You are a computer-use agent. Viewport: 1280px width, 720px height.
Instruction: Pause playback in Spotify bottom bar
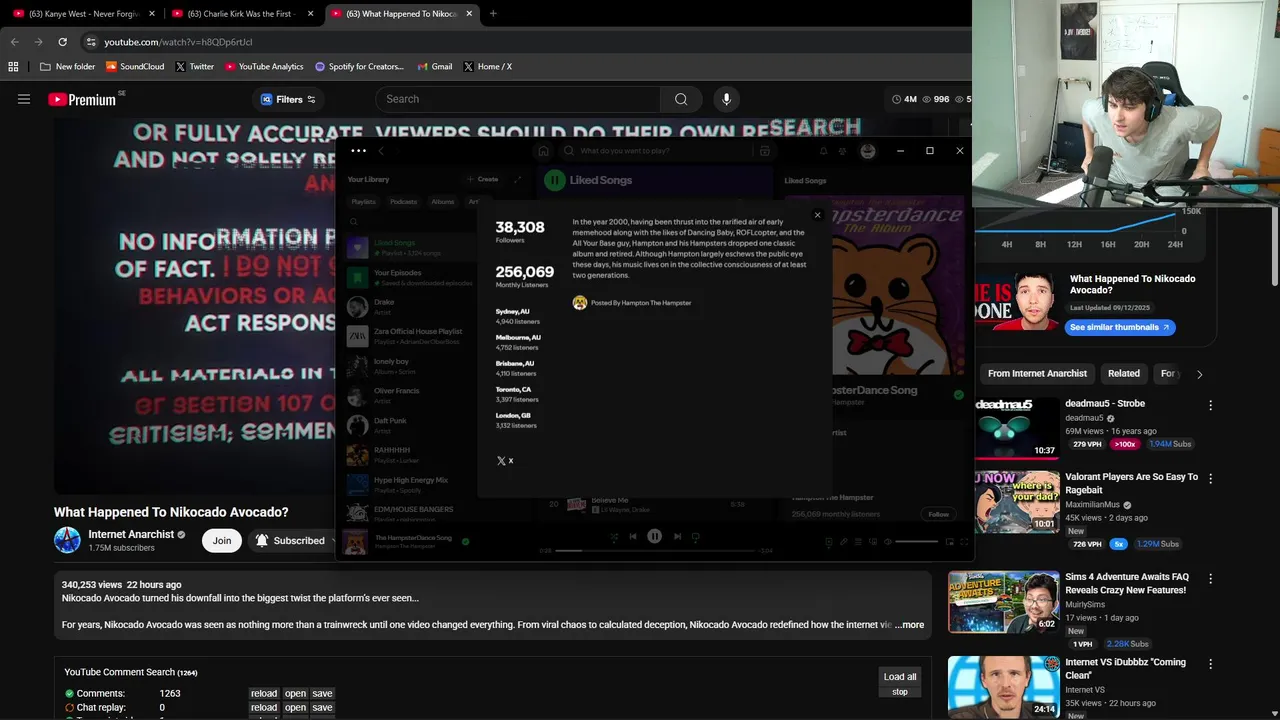(654, 537)
